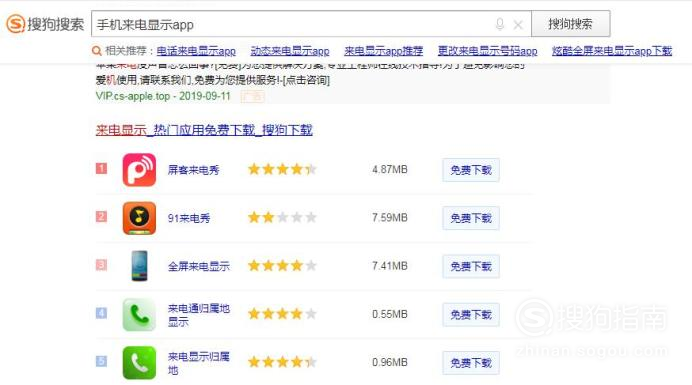
Task: Click the 来电通归属地显示 app icon
Action: click(x=139, y=314)
